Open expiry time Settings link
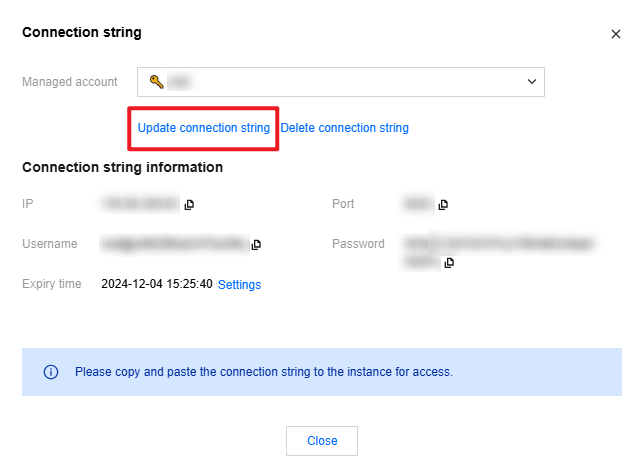The width and height of the screenshot is (639, 473). coord(239,285)
